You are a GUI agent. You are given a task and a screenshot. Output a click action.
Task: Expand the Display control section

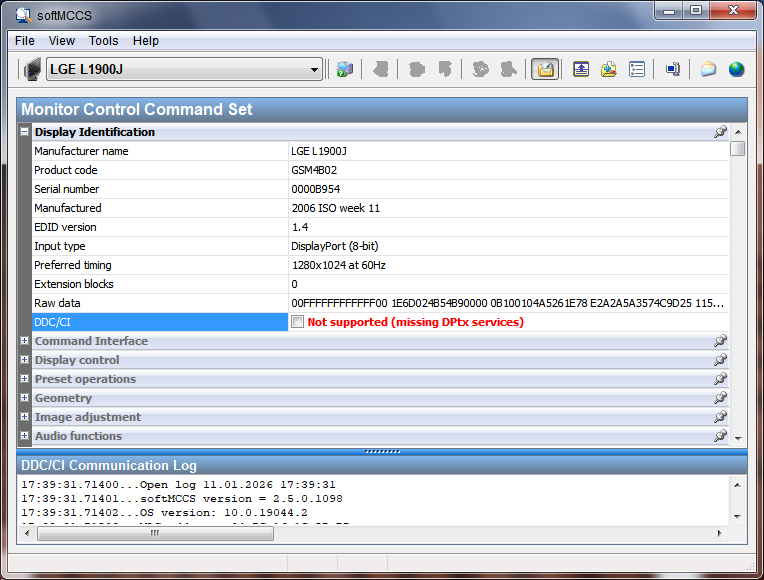pyautogui.click(x=24, y=360)
